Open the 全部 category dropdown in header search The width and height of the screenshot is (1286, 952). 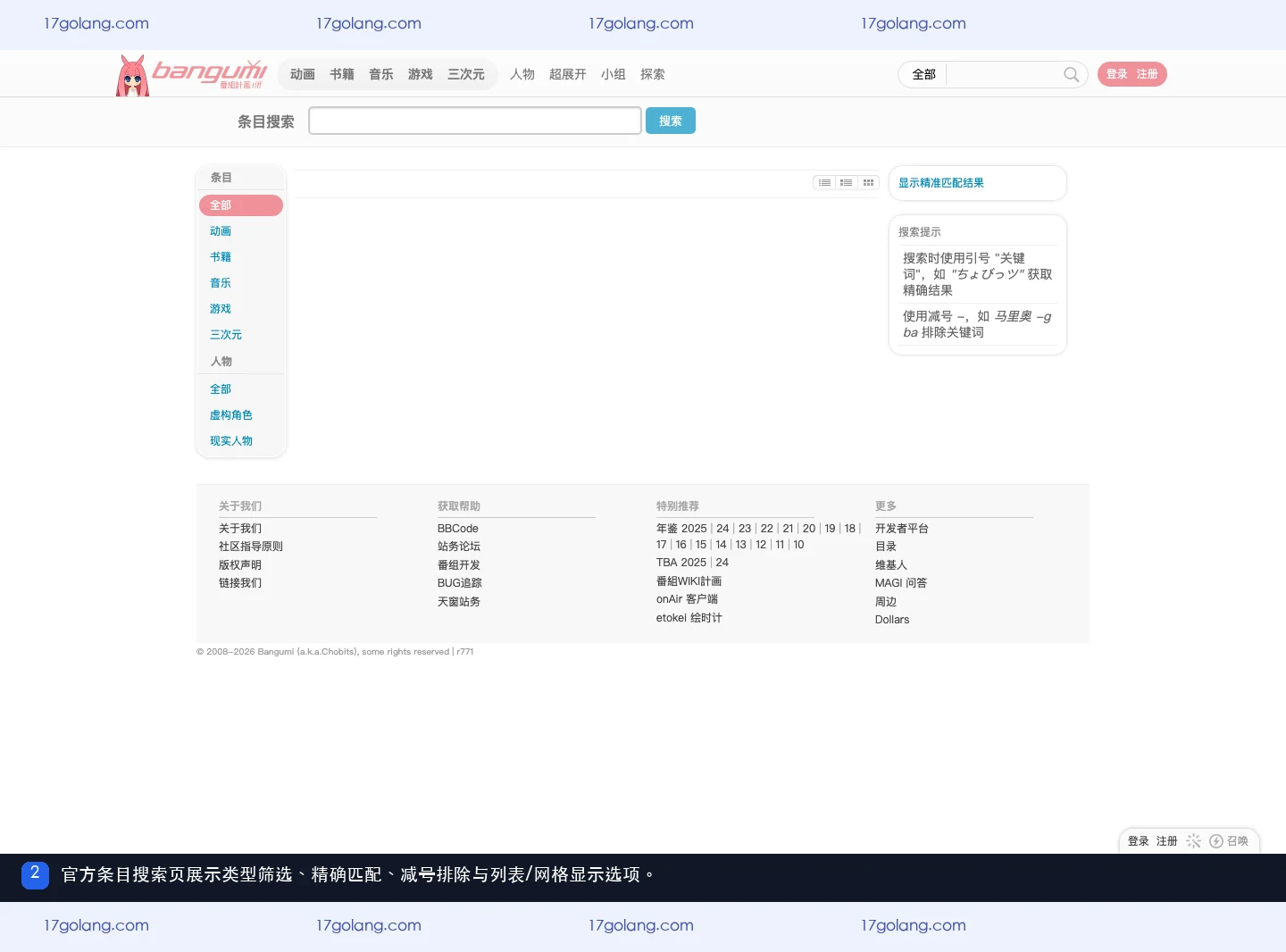point(923,74)
